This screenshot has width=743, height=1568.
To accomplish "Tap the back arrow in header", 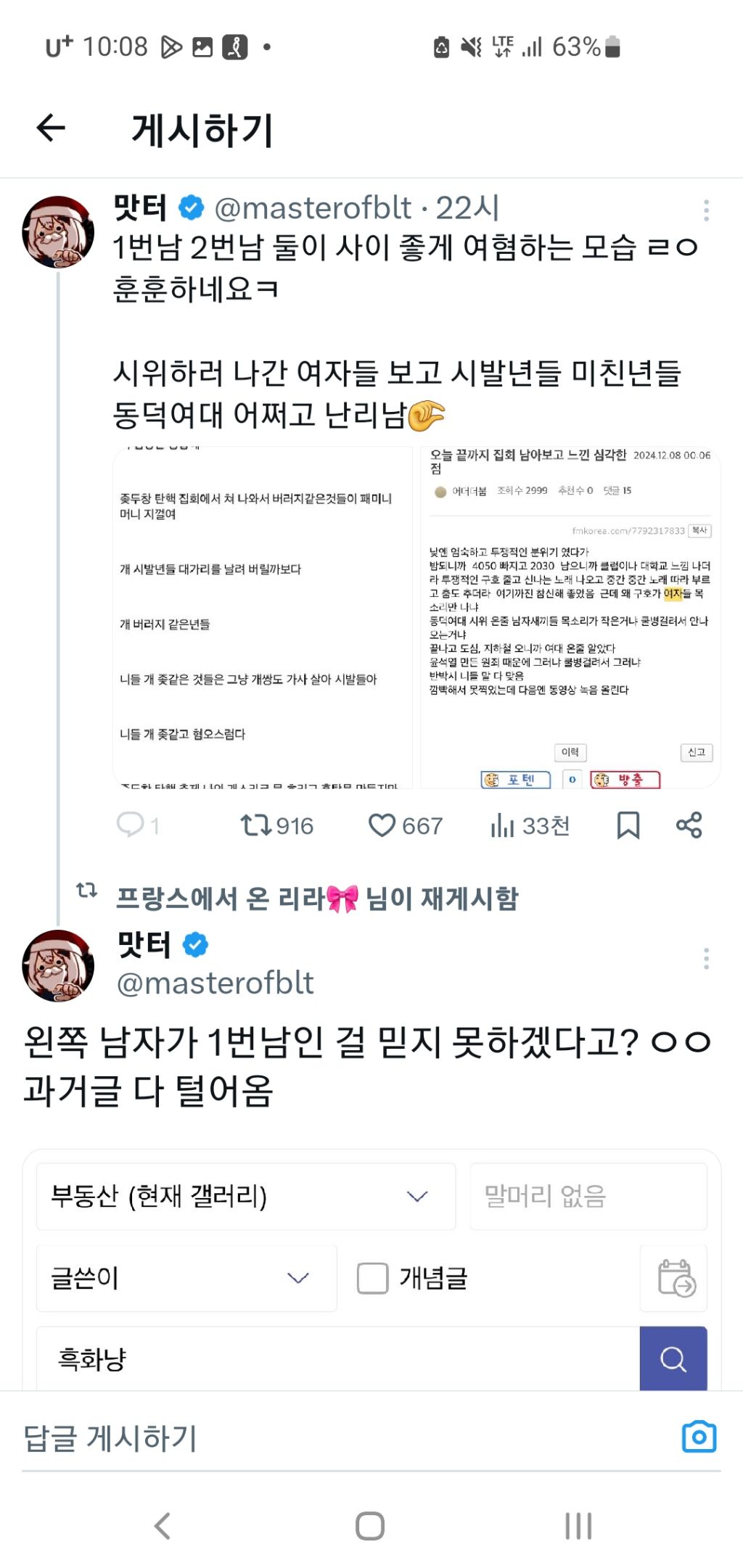I will click(x=51, y=128).
